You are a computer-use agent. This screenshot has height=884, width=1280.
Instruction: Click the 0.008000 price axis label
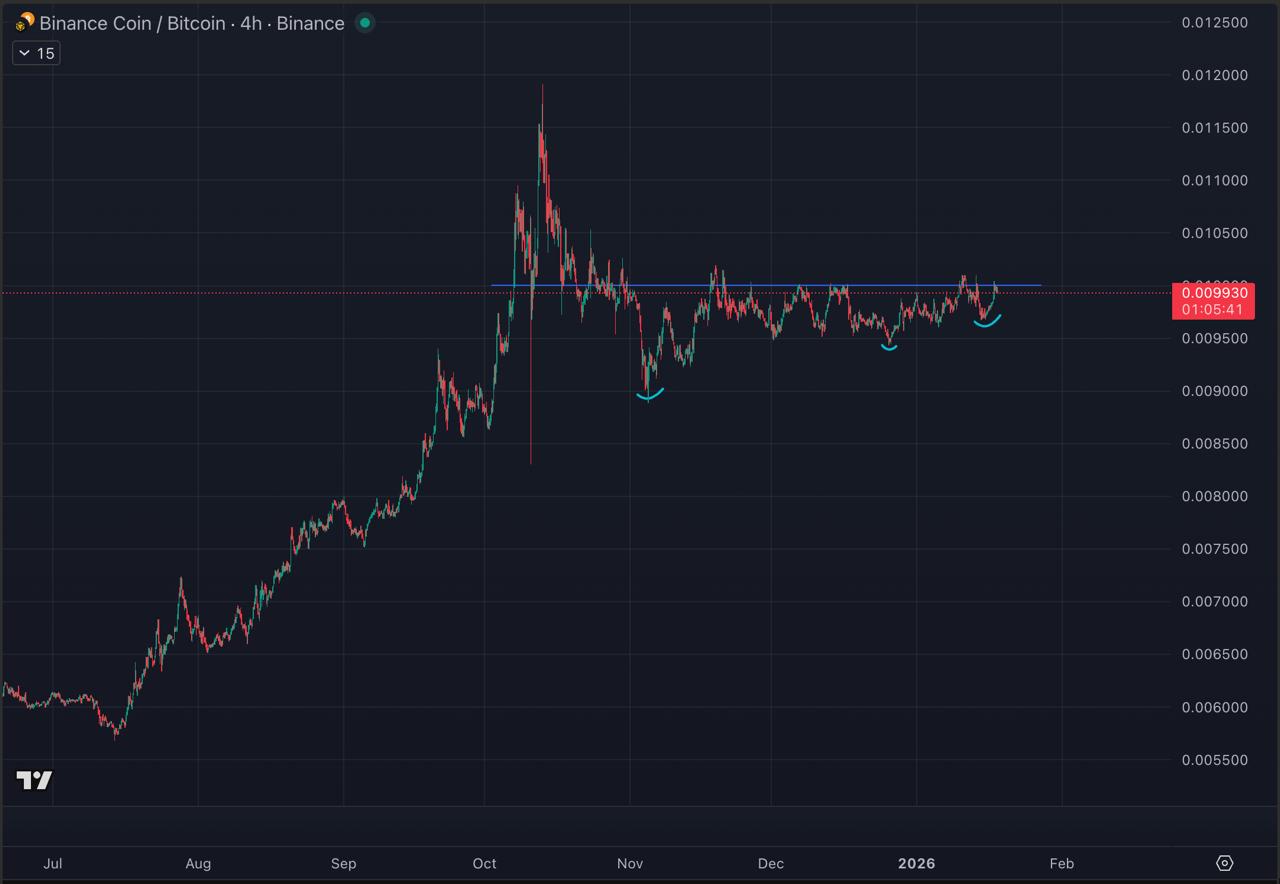1214,496
